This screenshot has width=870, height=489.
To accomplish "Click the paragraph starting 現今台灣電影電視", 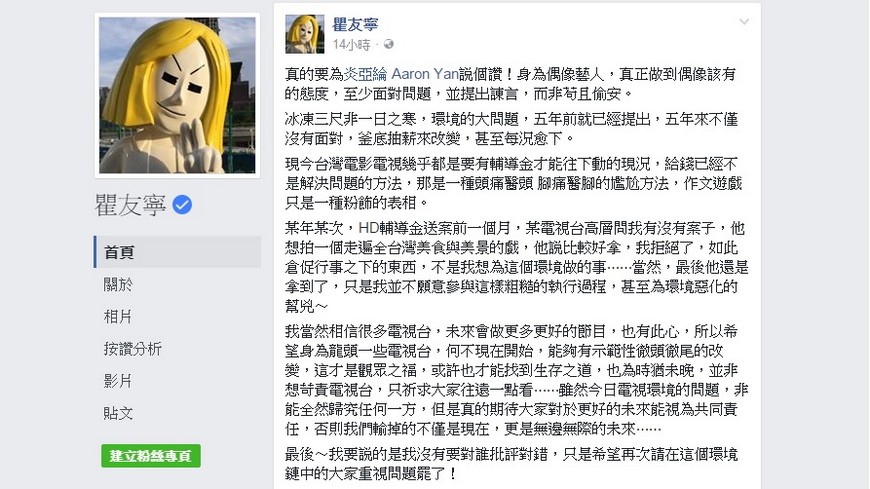I will click(513, 183).
